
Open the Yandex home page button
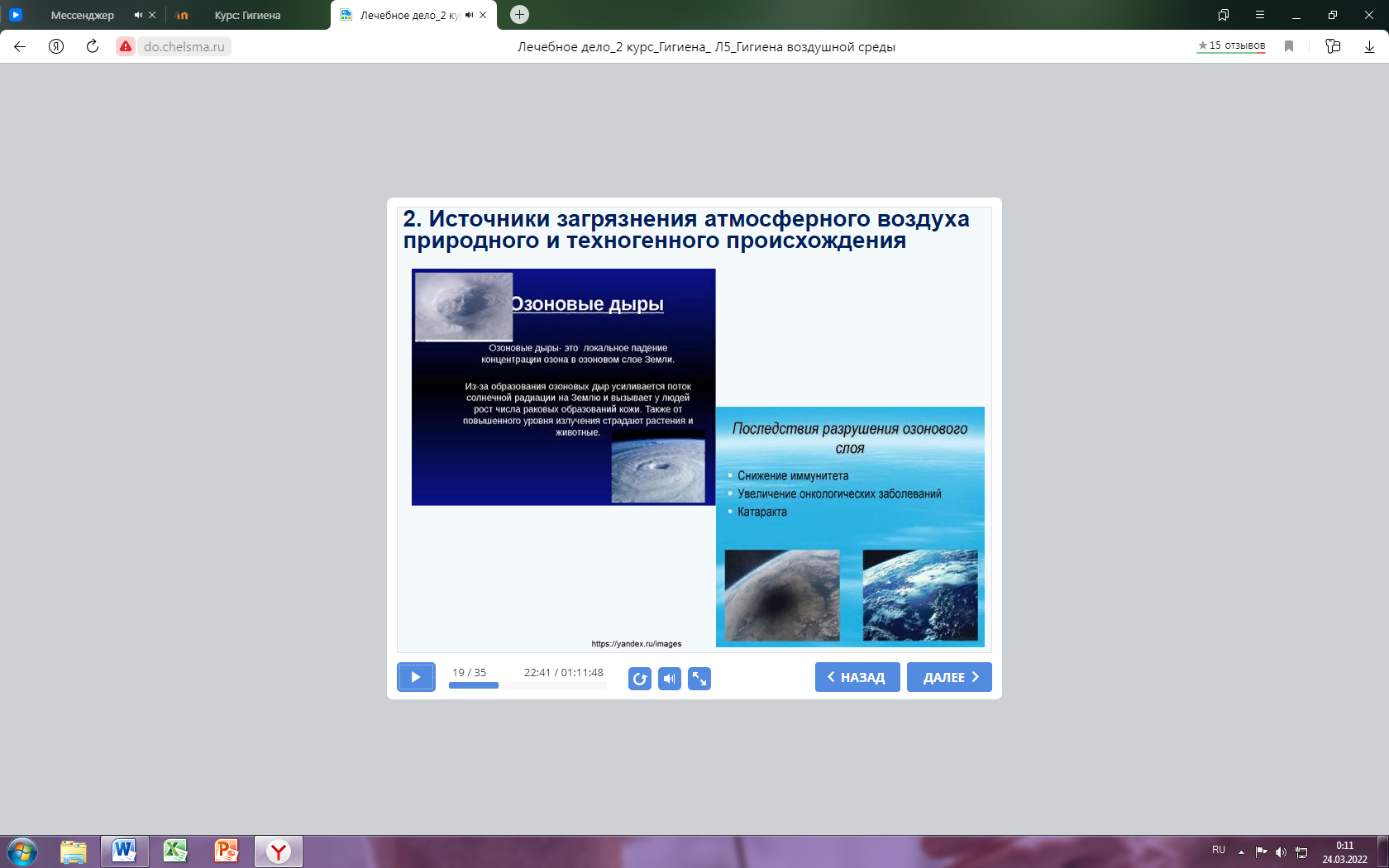click(56, 46)
